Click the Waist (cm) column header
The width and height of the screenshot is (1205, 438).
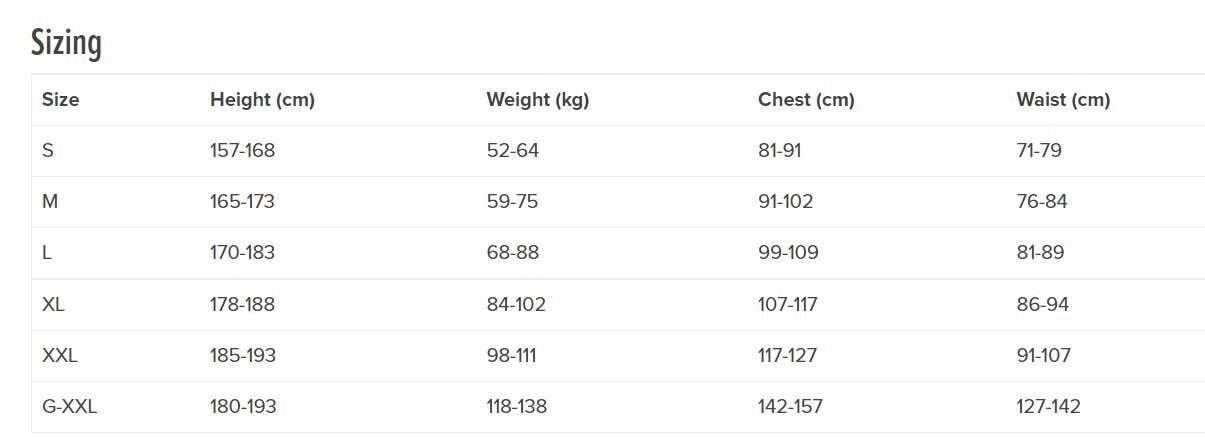[x=1063, y=100]
